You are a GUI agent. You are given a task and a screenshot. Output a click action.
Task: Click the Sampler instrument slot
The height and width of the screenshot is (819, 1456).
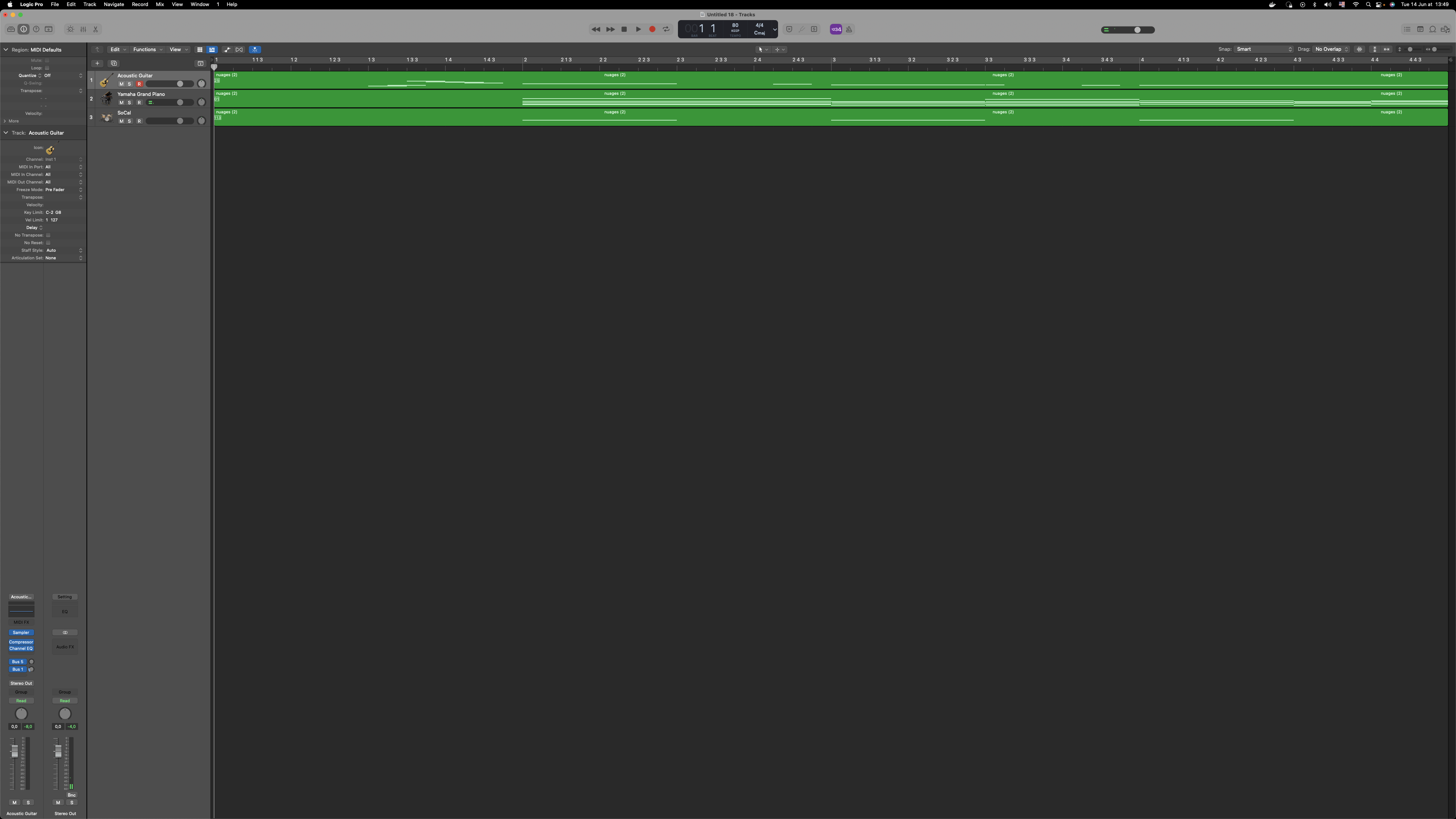21,632
